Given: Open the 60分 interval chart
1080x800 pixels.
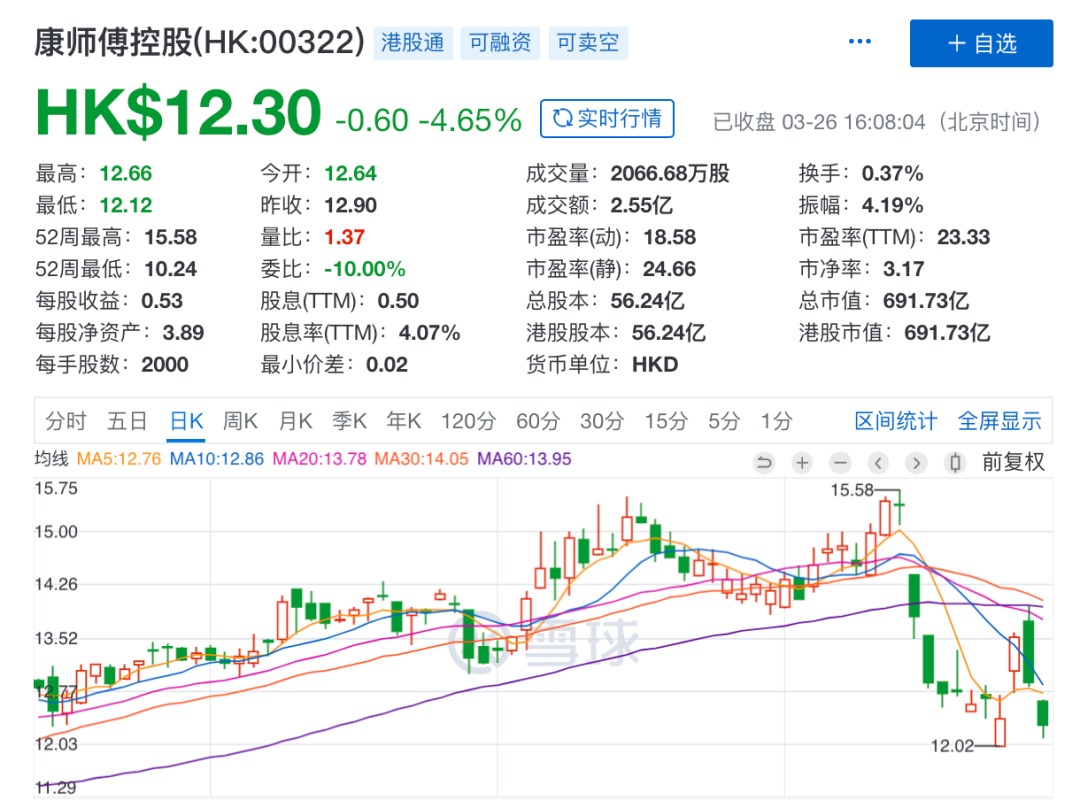Looking at the screenshot, I should (538, 421).
